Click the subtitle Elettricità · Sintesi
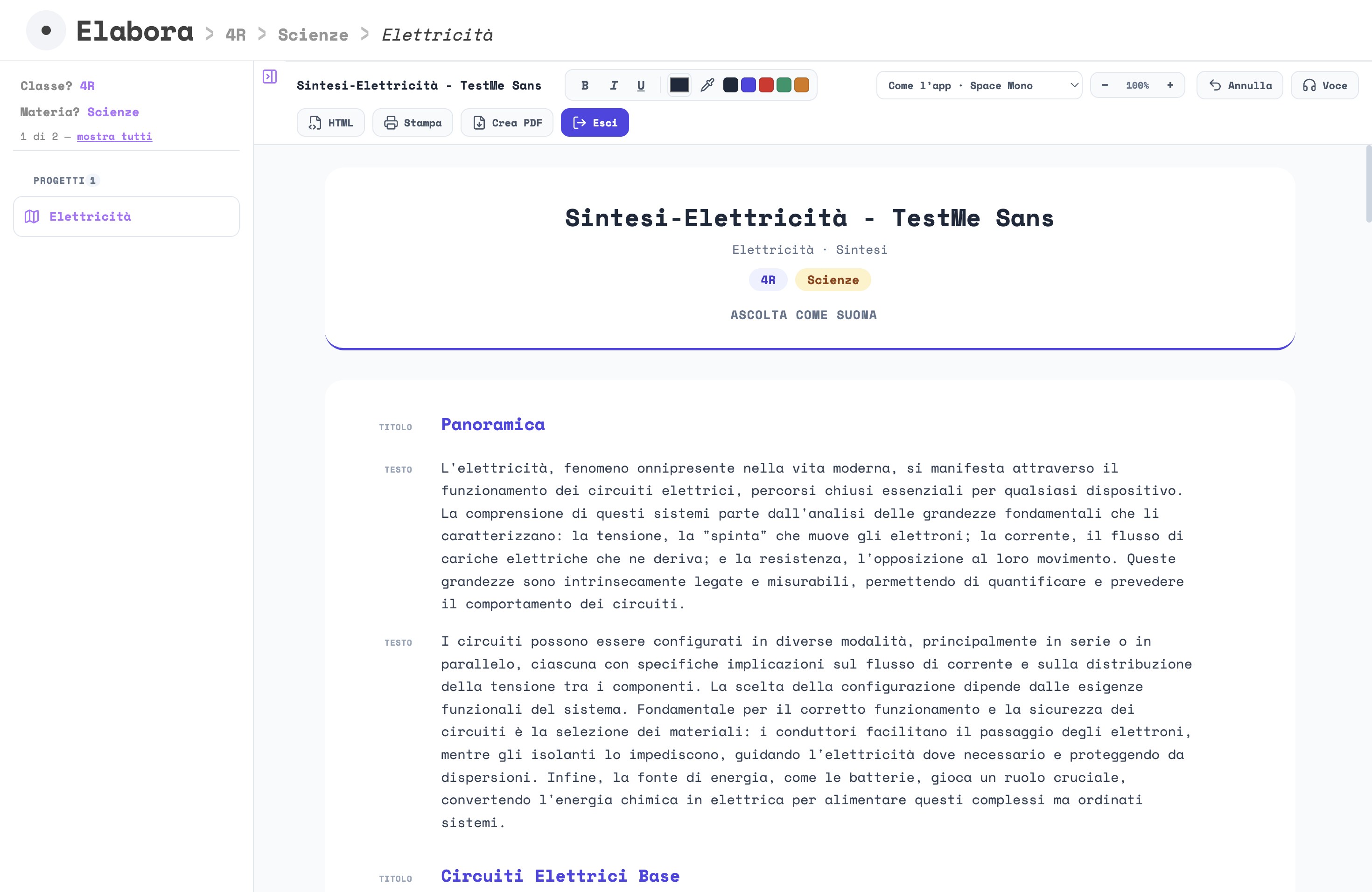The height and width of the screenshot is (892, 1372). [x=809, y=250]
